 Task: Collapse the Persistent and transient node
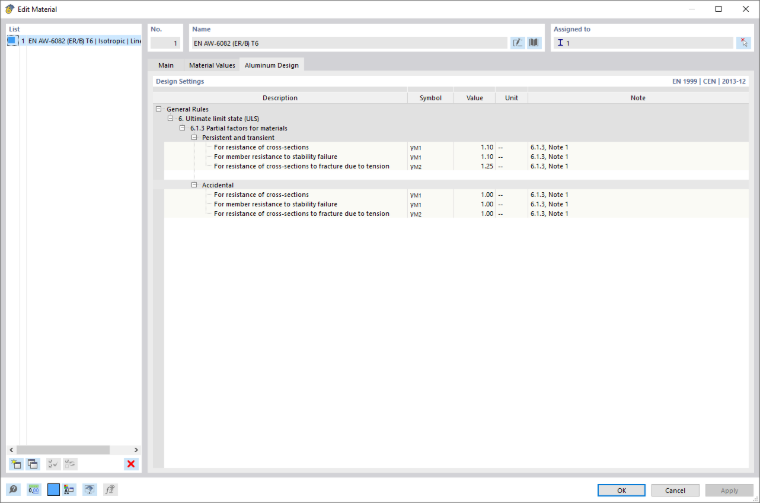pyautogui.click(x=194, y=137)
